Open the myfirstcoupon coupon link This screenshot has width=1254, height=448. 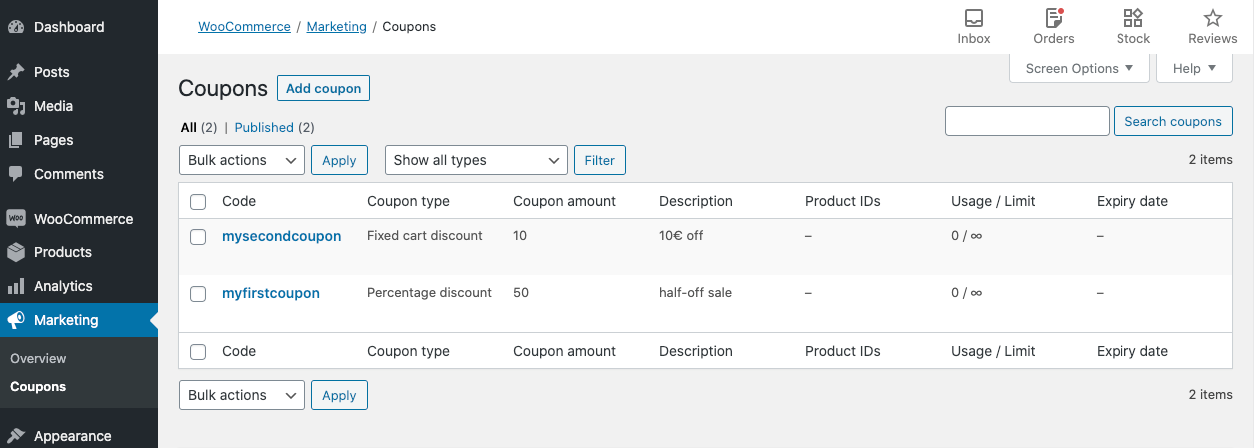pos(271,293)
